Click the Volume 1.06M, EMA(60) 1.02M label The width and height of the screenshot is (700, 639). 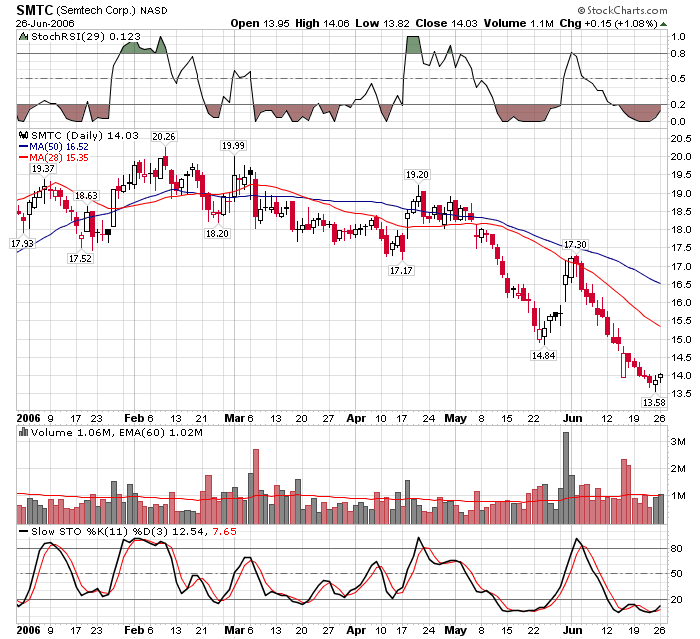click(117, 433)
